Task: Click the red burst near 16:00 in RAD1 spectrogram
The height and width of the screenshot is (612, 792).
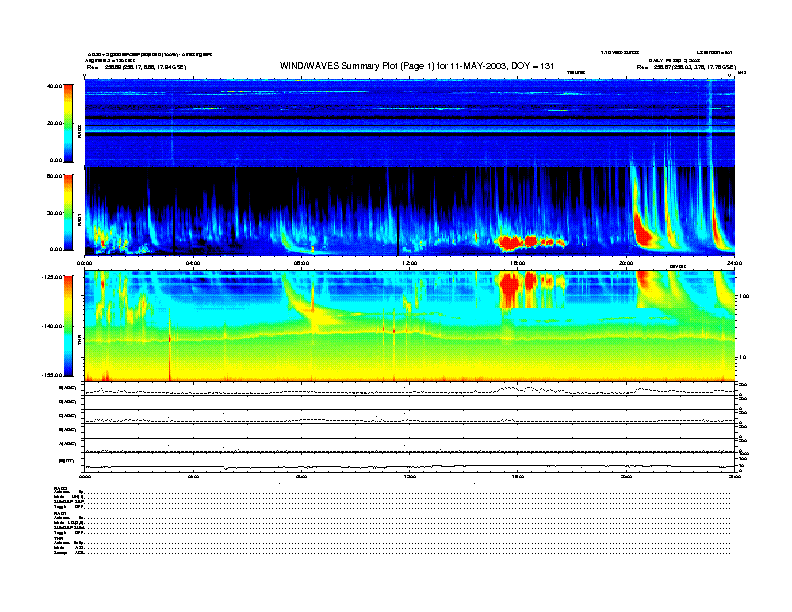Action: coord(530,242)
